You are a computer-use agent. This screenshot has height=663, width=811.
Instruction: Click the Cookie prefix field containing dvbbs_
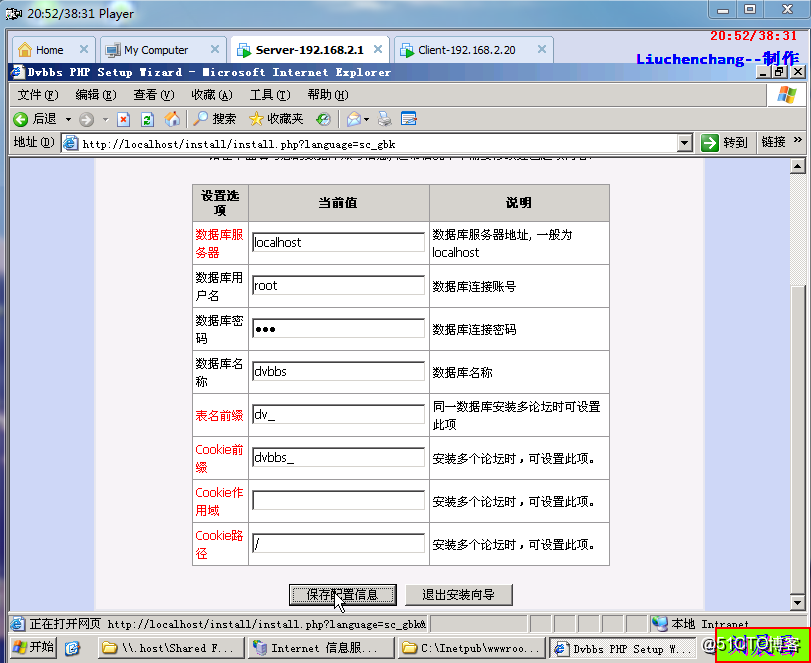[338, 457]
